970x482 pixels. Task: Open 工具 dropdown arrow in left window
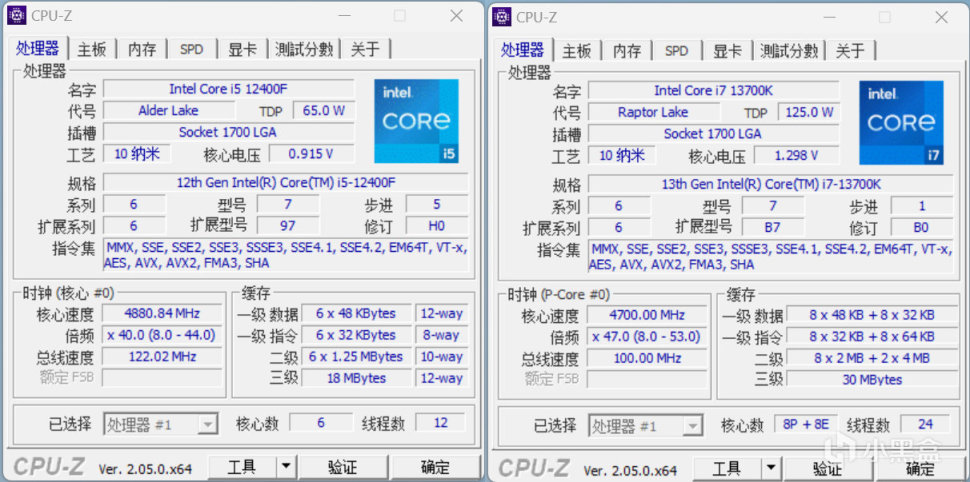285,467
